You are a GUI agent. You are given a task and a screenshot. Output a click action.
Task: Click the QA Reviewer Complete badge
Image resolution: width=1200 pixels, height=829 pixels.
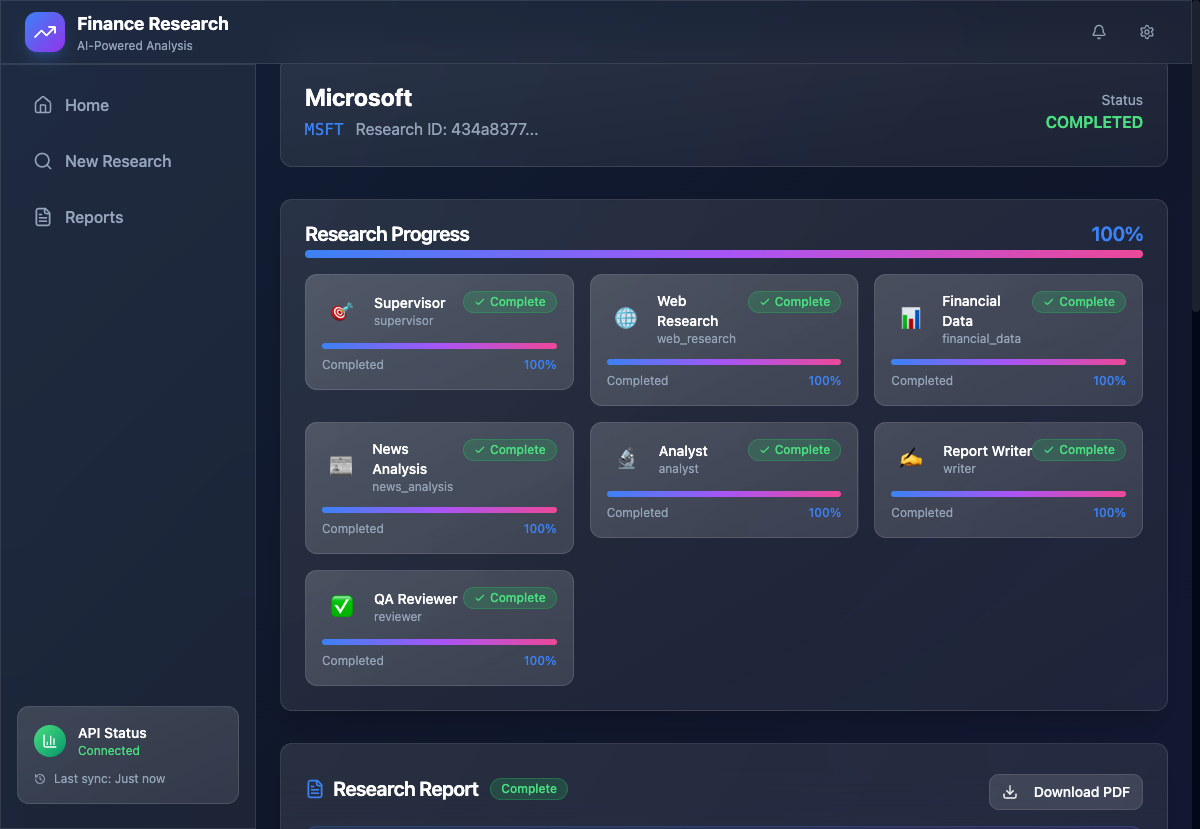click(510, 598)
